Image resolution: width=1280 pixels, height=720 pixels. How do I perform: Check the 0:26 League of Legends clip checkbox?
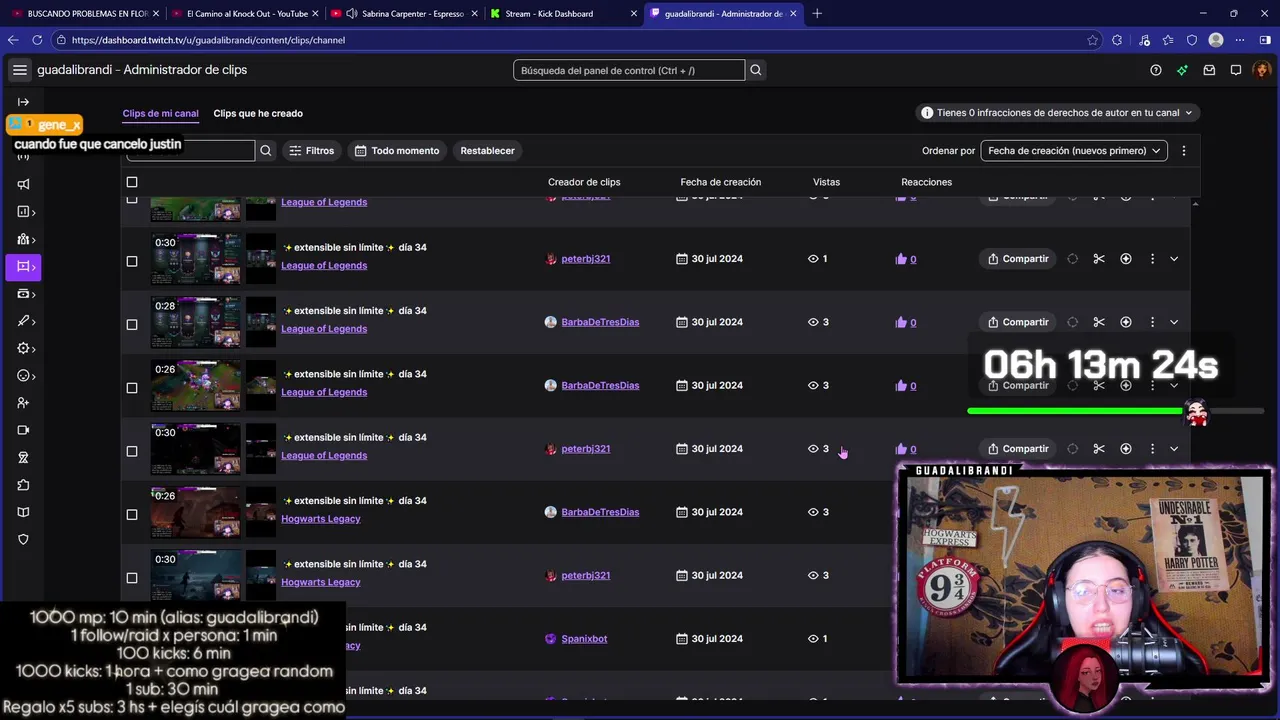tap(132, 388)
